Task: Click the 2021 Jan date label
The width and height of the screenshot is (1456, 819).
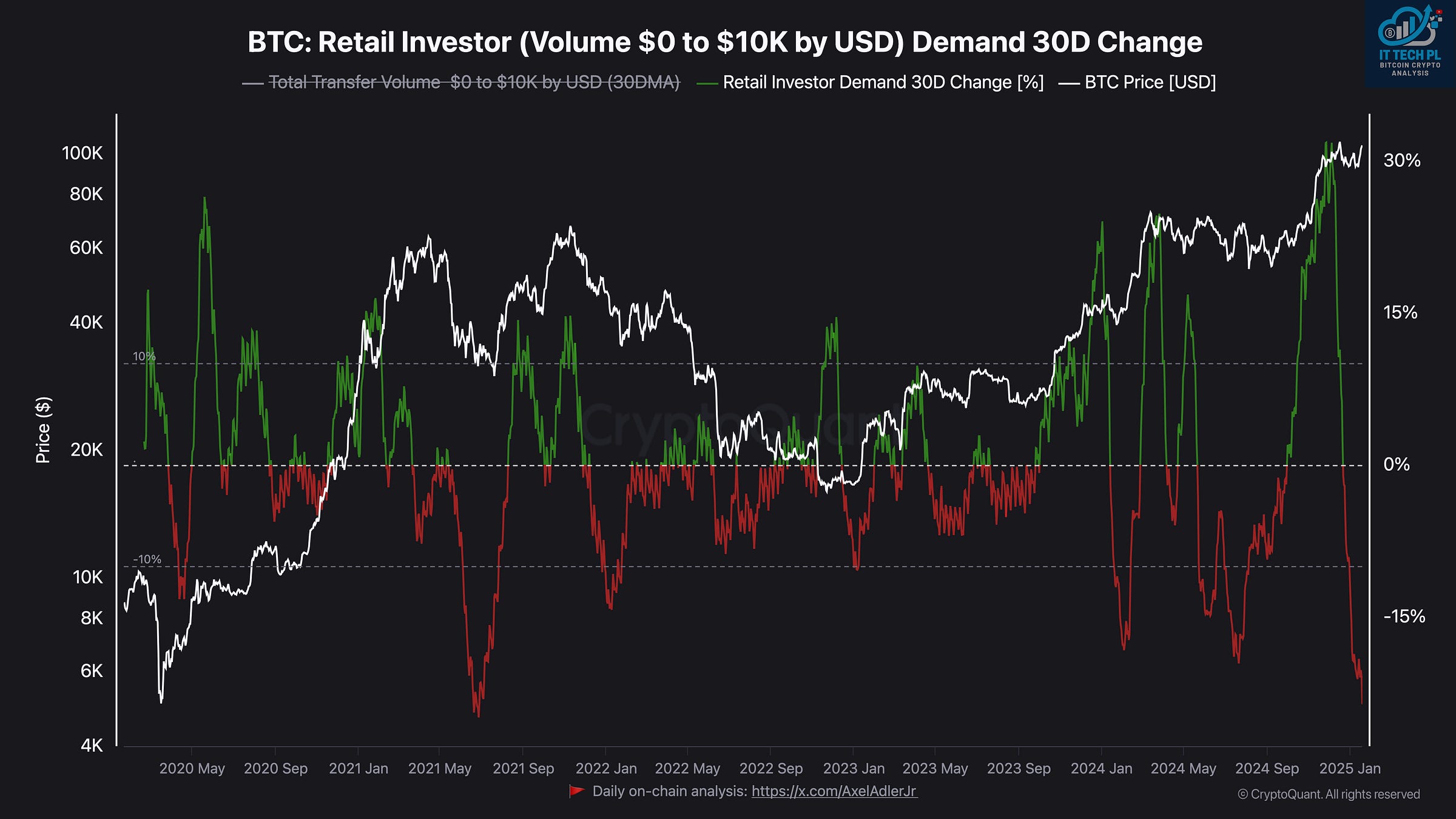Action: pos(359,769)
